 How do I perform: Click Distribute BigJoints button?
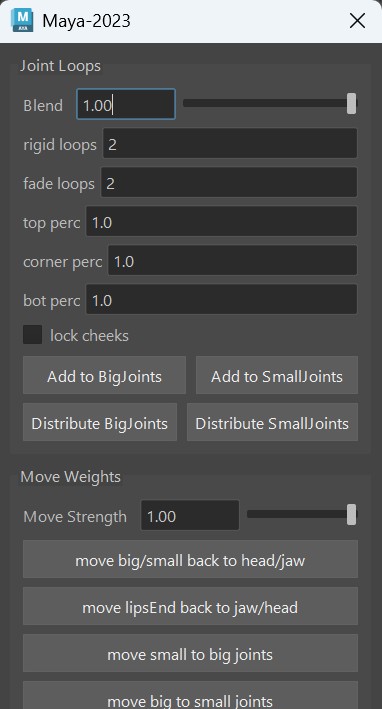click(x=100, y=422)
